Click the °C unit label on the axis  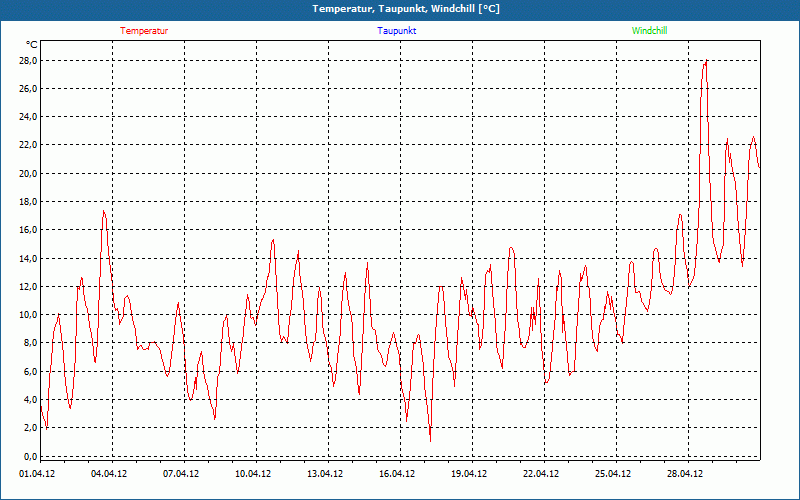[32, 45]
